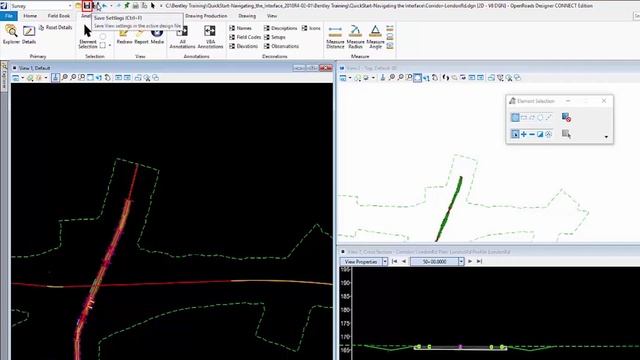Viewport: 640px width, 360px height.
Task: Toggle the Observations decoration
Action: point(281,46)
